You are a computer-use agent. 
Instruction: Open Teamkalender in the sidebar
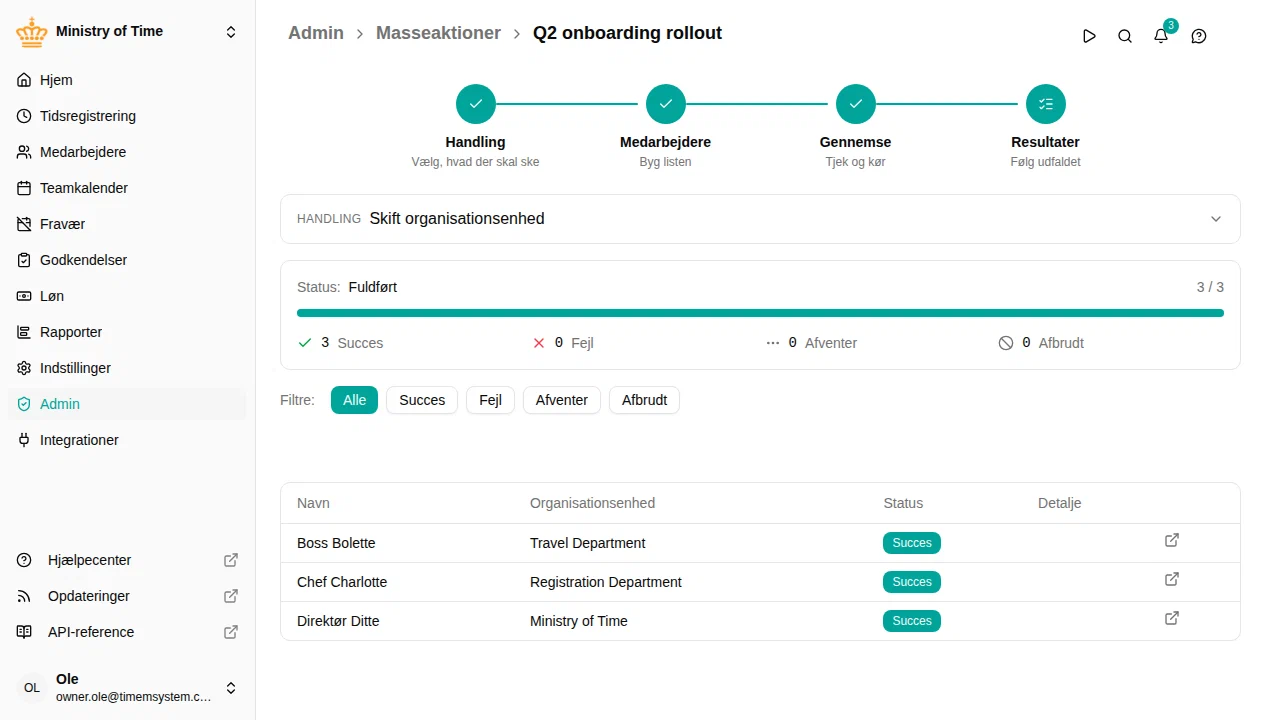coord(127,188)
